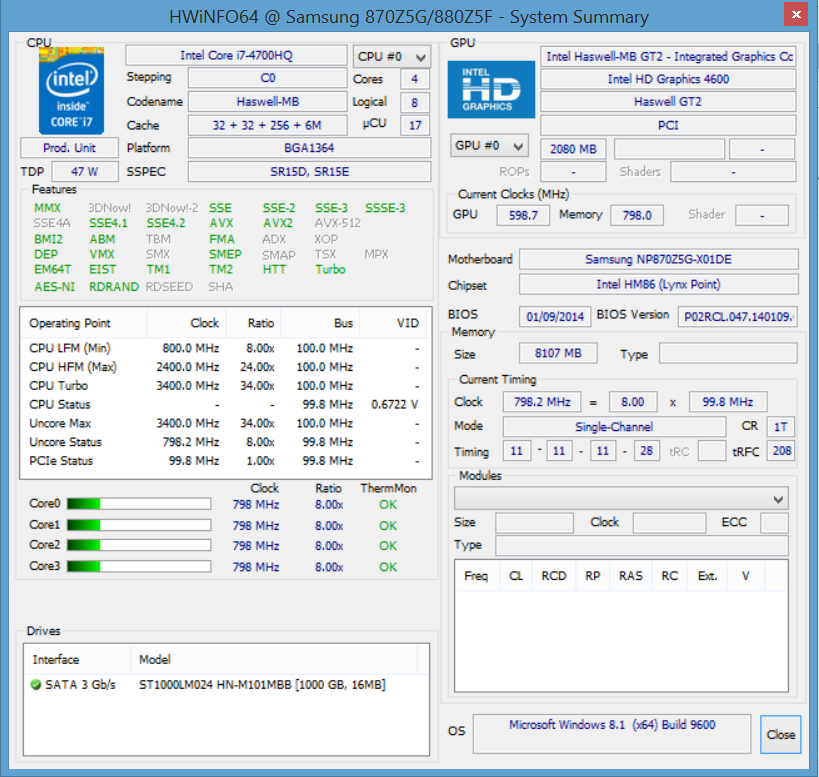Click the memory Mode field Single-Channel

[x=614, y=427]
